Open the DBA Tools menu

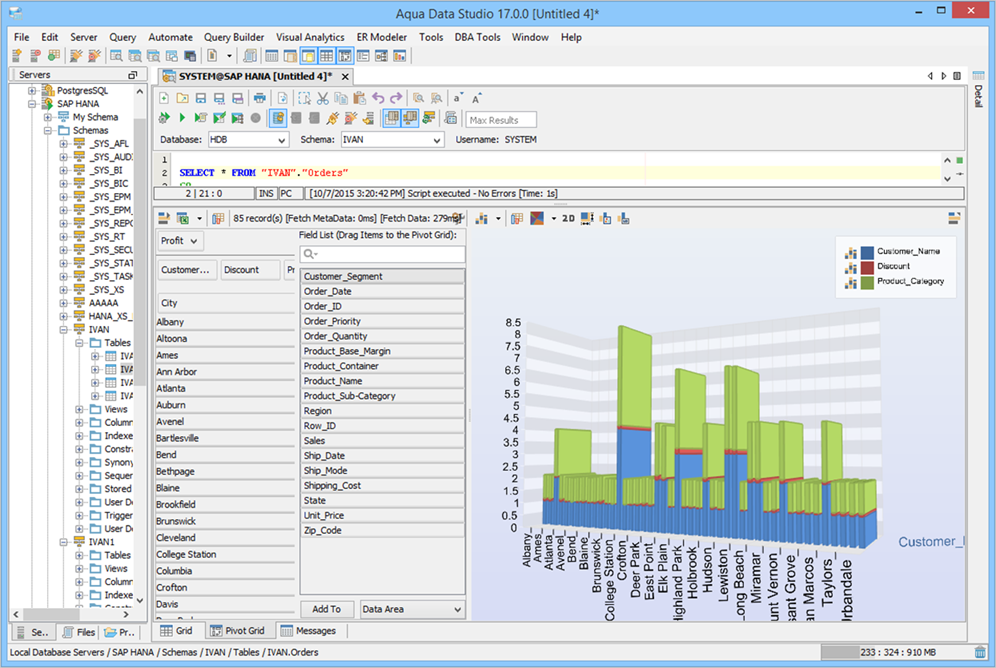click(477, 37)
